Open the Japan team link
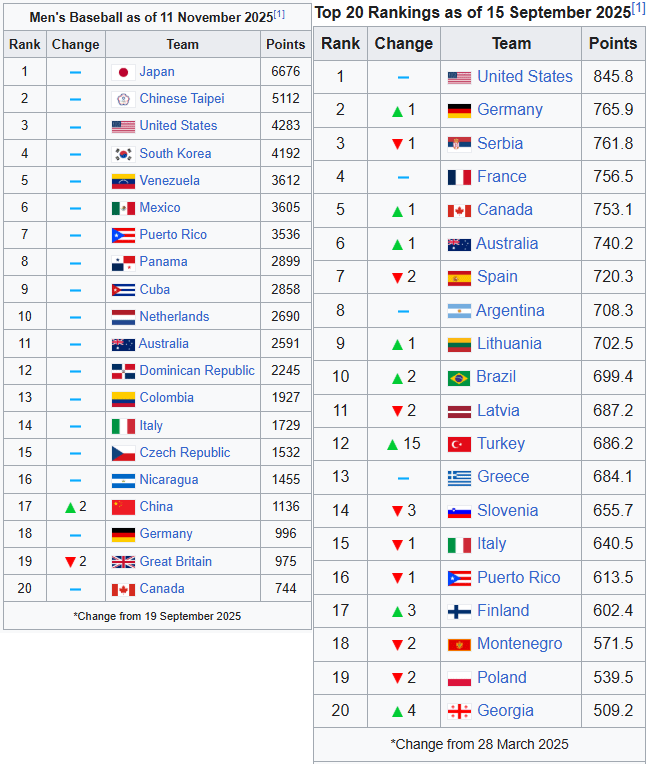Viewport: 647px width, 764px height. click(x=157, y=72)
